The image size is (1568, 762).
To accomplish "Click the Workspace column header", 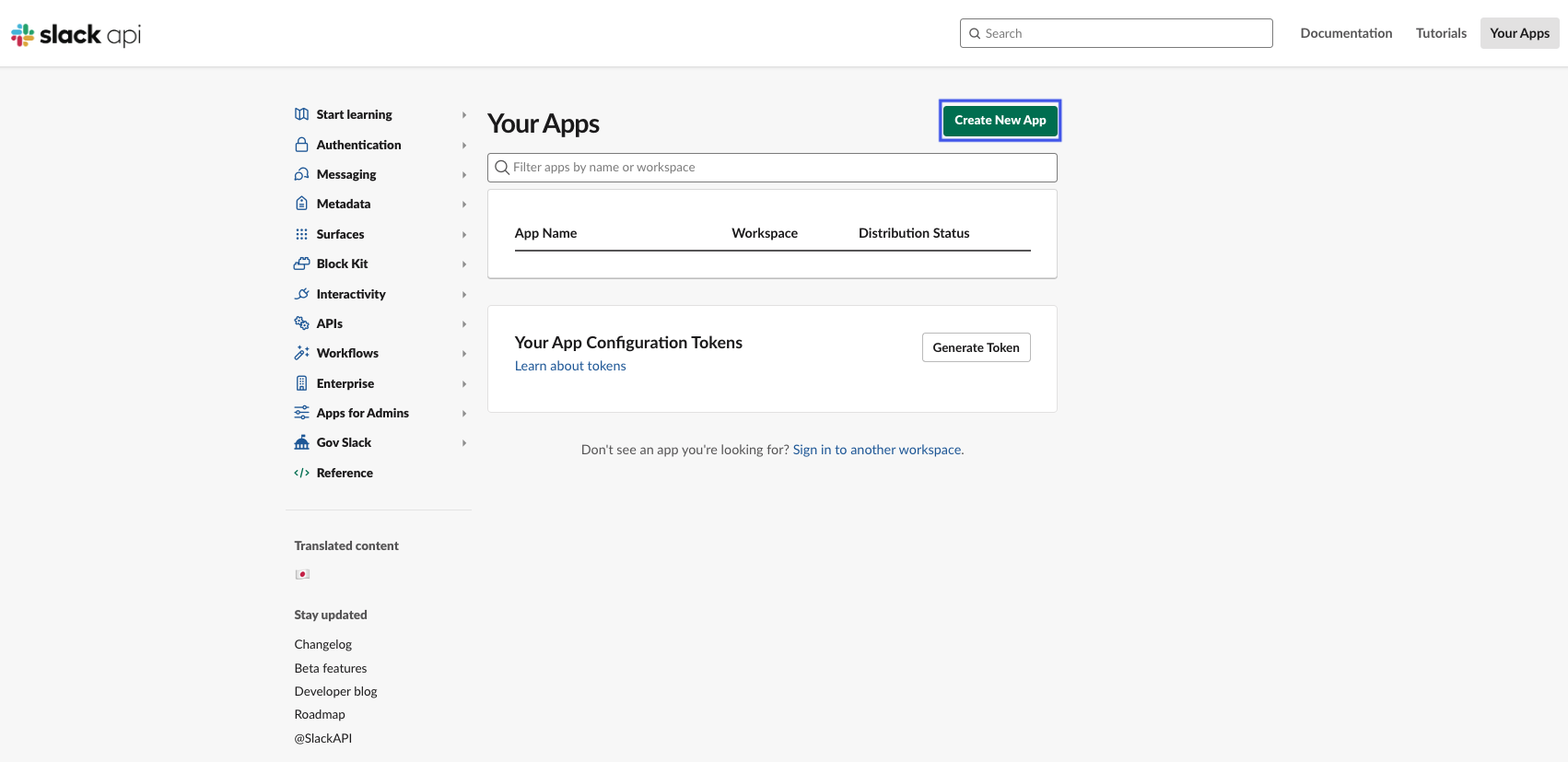I will [x=765, y=233].
